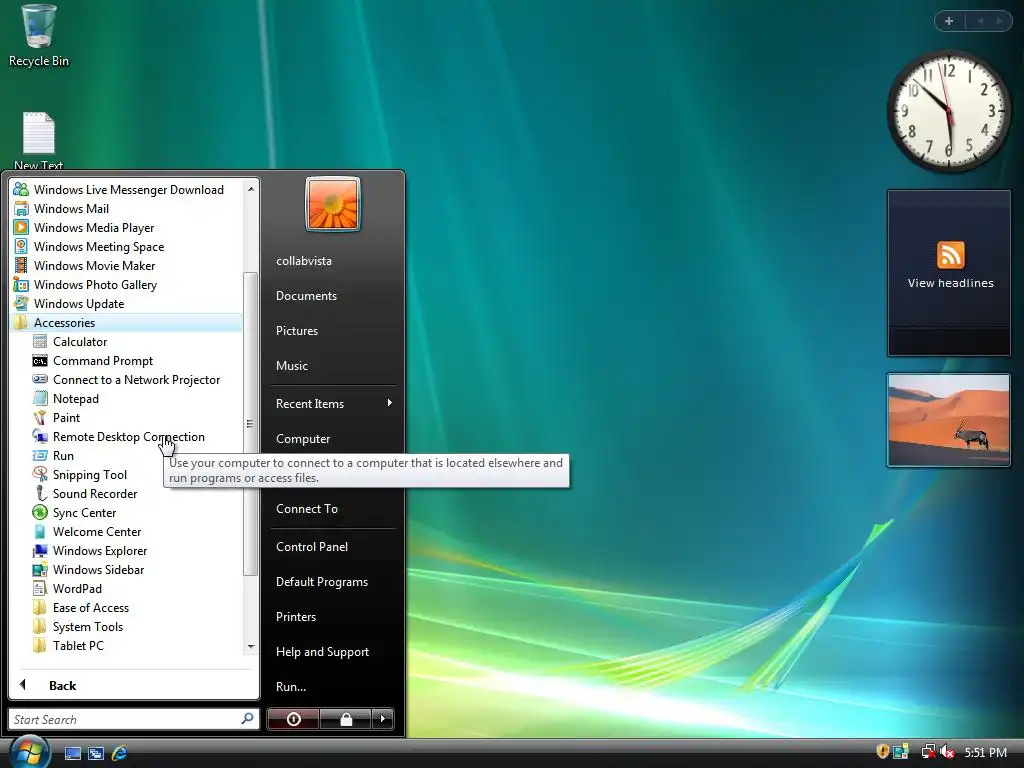Collapse the Accessories folder

tap(127, 322)
